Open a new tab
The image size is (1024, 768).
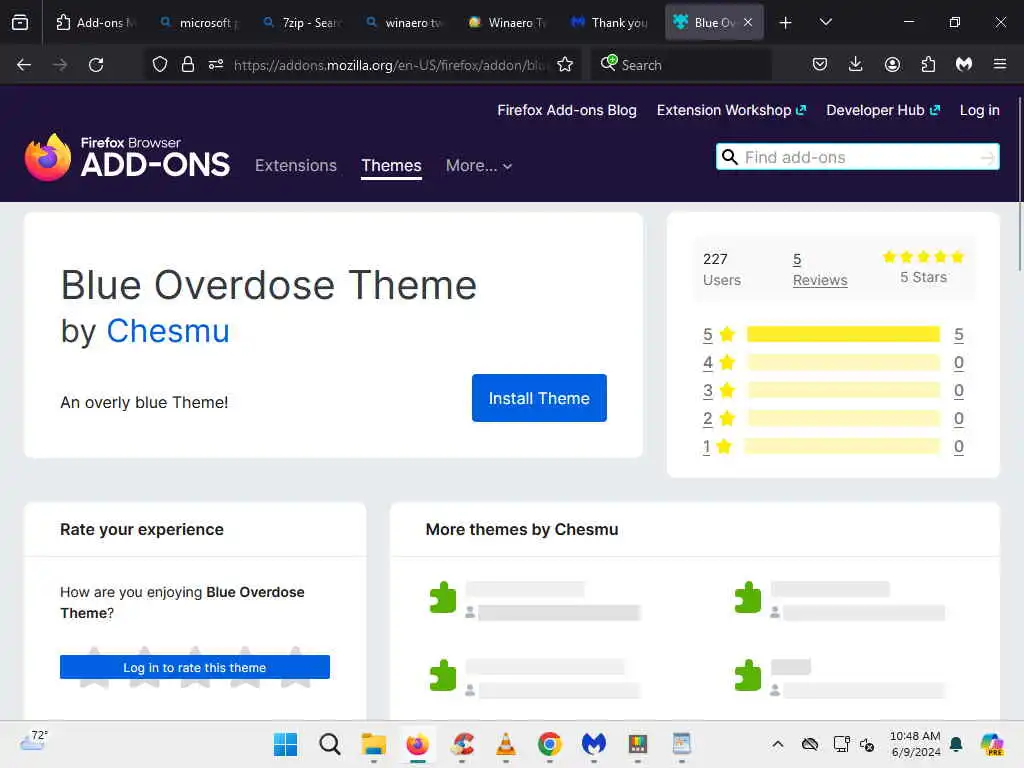786,23
